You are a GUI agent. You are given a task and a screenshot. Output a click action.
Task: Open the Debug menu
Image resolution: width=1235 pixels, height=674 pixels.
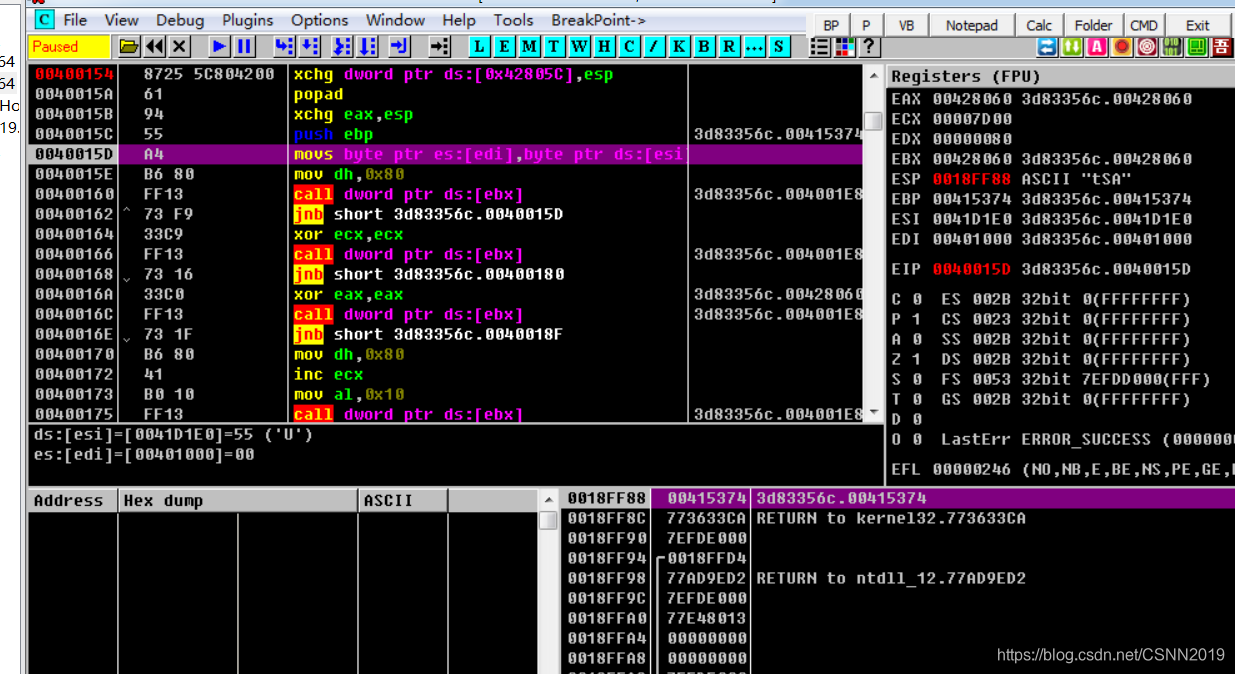pyautogui.click(x=180, y=20)
